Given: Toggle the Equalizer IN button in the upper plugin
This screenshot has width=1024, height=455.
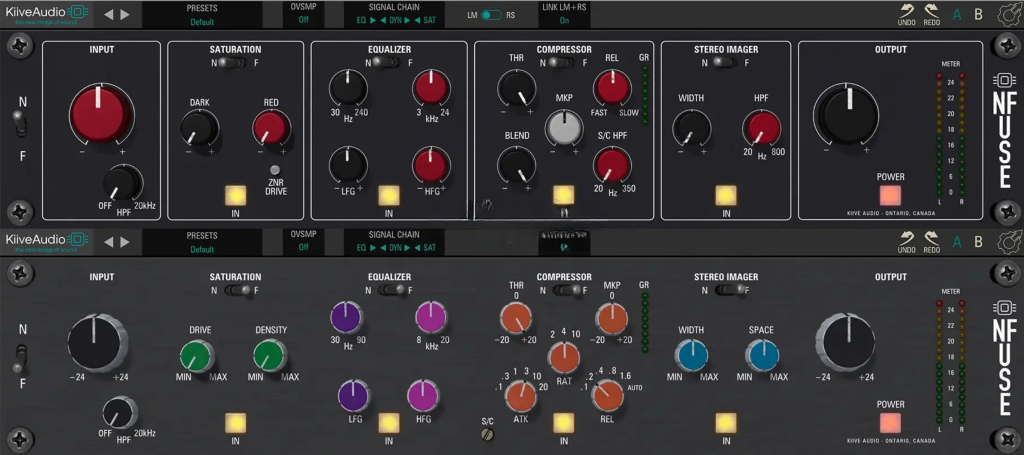Looking at the screenshot, I should [389, 196].
